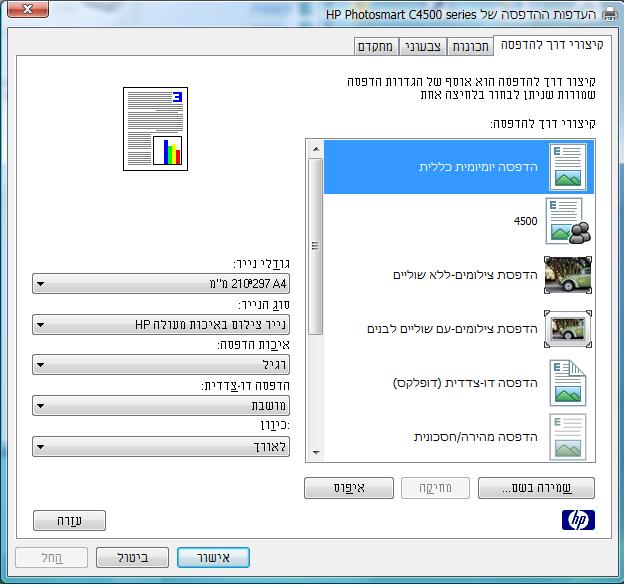Open the print quality רגיל dropdown
Image resolution: width=624 pixels, height=585 pixels.
tap(161, 365)
